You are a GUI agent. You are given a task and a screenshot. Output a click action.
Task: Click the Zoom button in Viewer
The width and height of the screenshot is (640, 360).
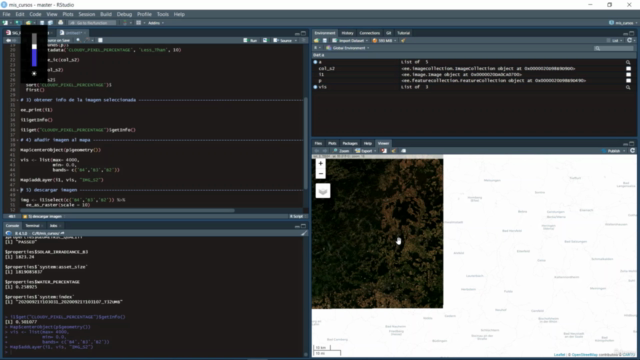click(341, 151)
